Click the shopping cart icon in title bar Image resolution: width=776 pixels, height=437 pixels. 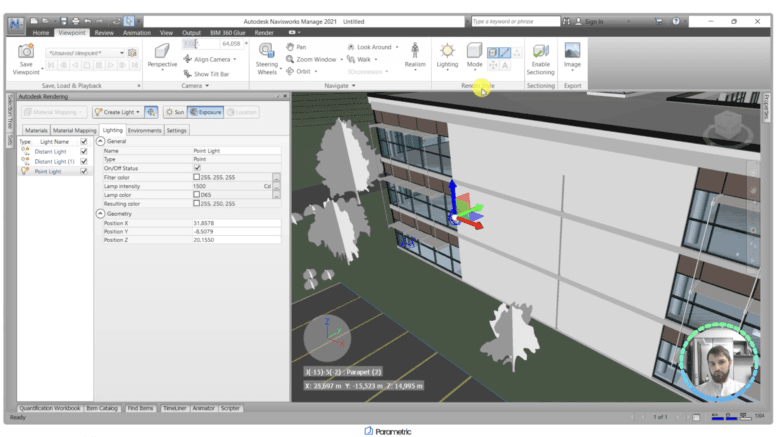pyautogui.click(x=659, y=21)
